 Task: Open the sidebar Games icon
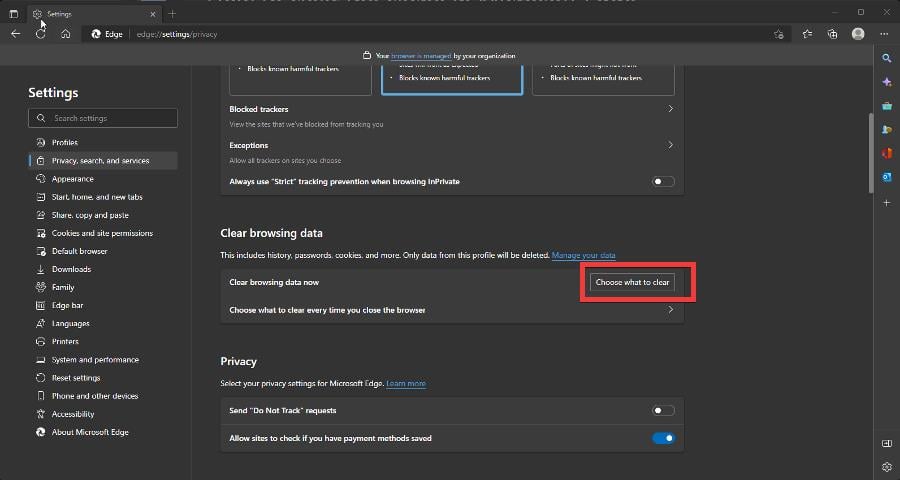887,130
